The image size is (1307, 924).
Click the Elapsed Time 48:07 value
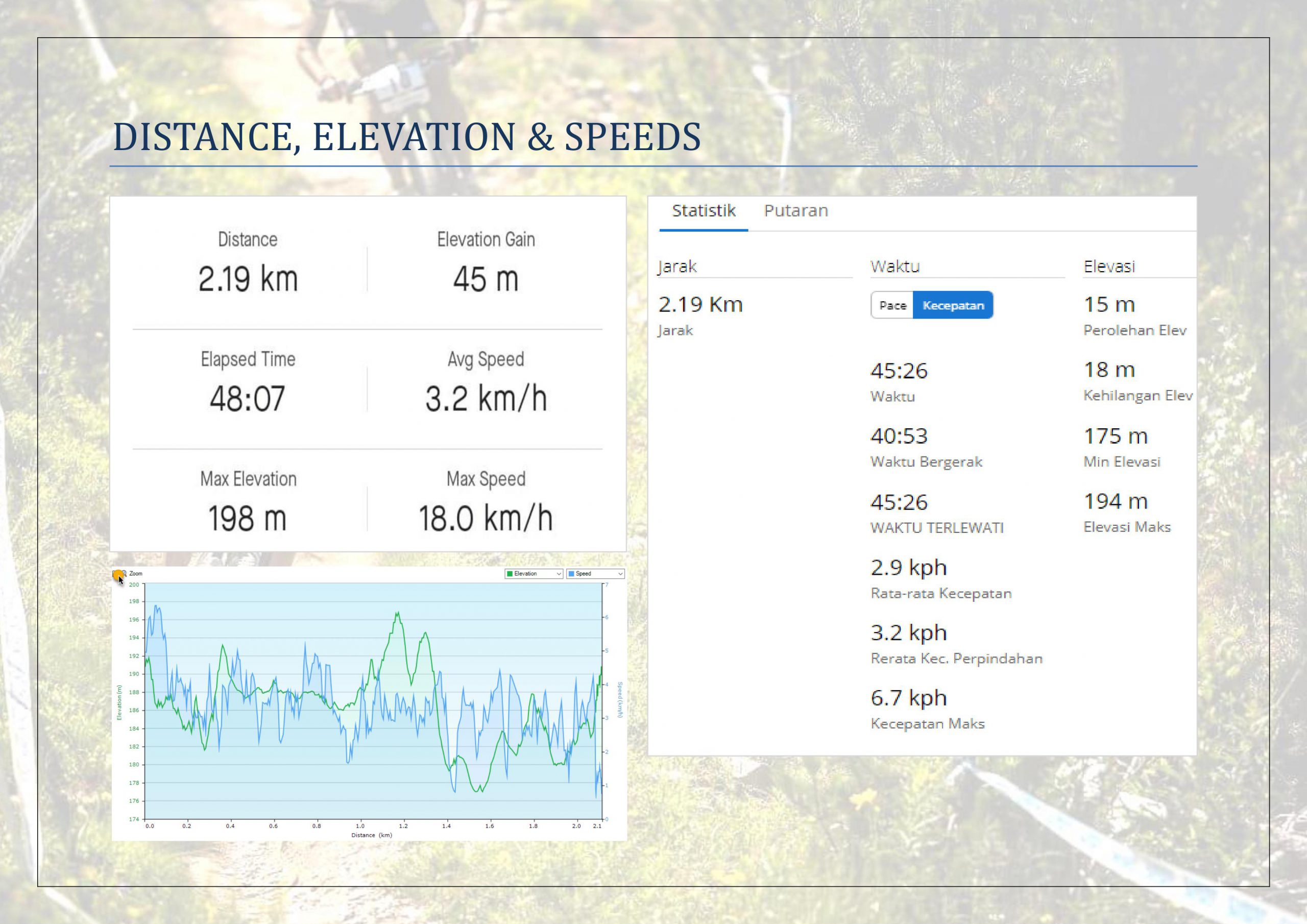click(247, 399)
